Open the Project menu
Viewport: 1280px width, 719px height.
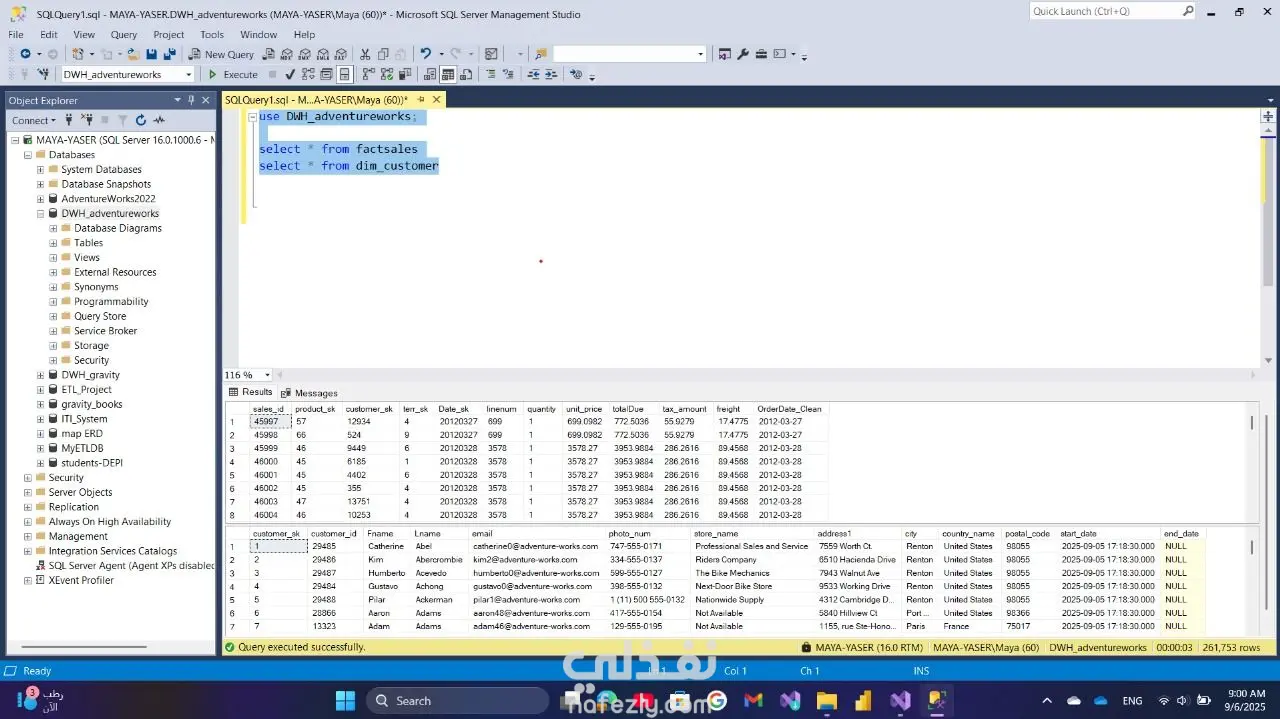pyautogui.click(x=168, y=34)
